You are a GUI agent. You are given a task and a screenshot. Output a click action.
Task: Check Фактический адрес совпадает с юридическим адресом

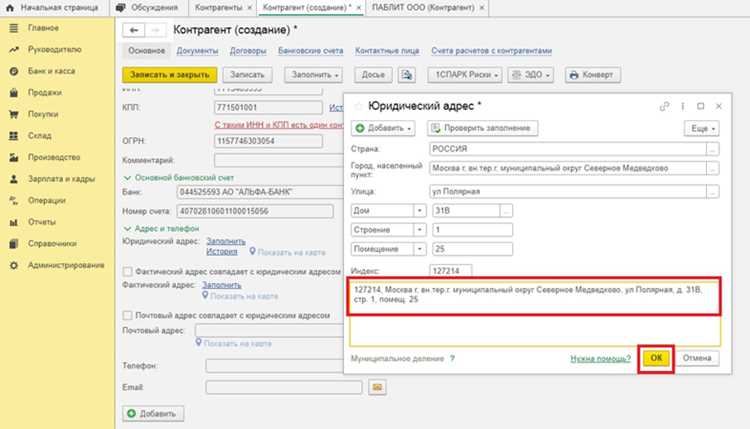tap(128, 272)
